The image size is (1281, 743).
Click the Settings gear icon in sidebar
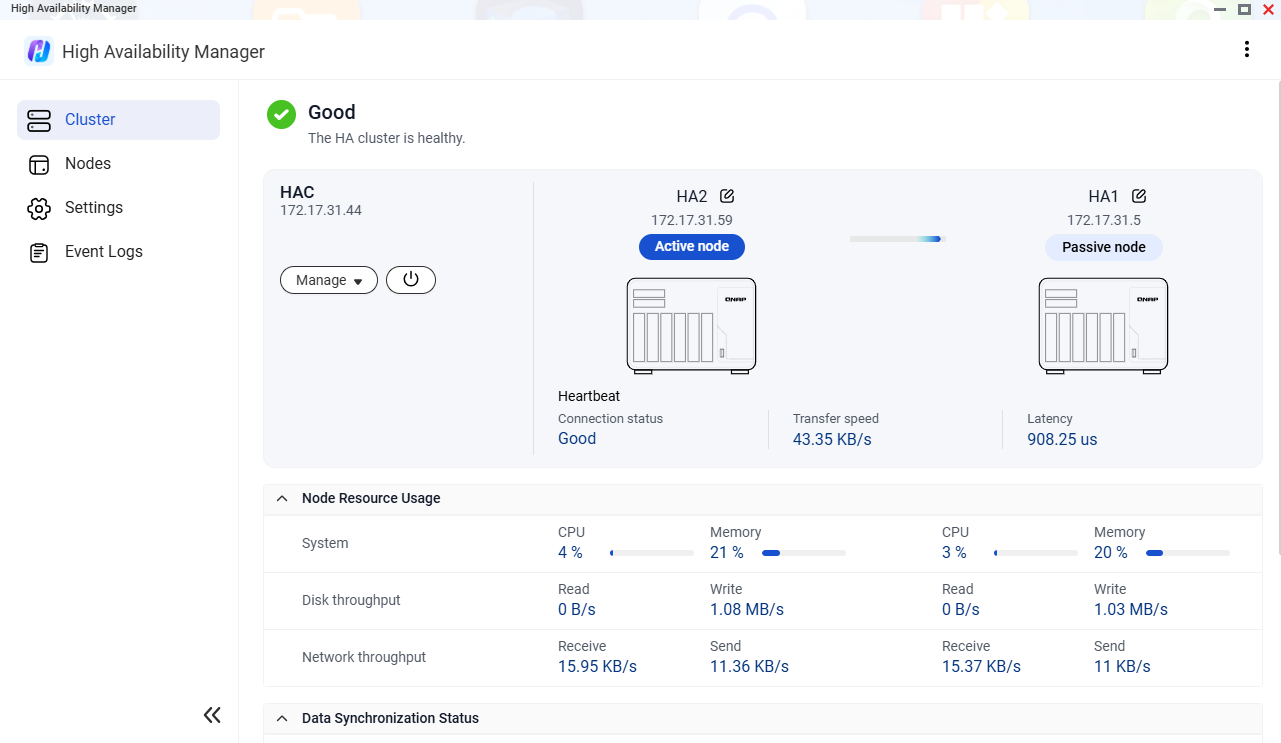pyautogui.click(x=39, y=208)
